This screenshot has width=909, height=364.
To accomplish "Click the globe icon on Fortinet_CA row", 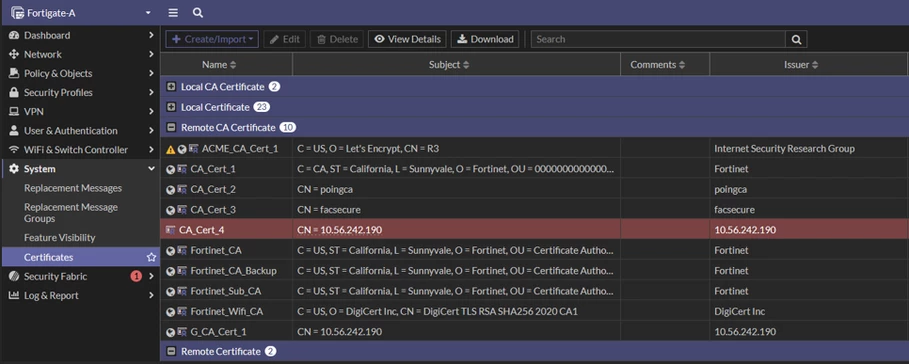I will coord(170,251).
